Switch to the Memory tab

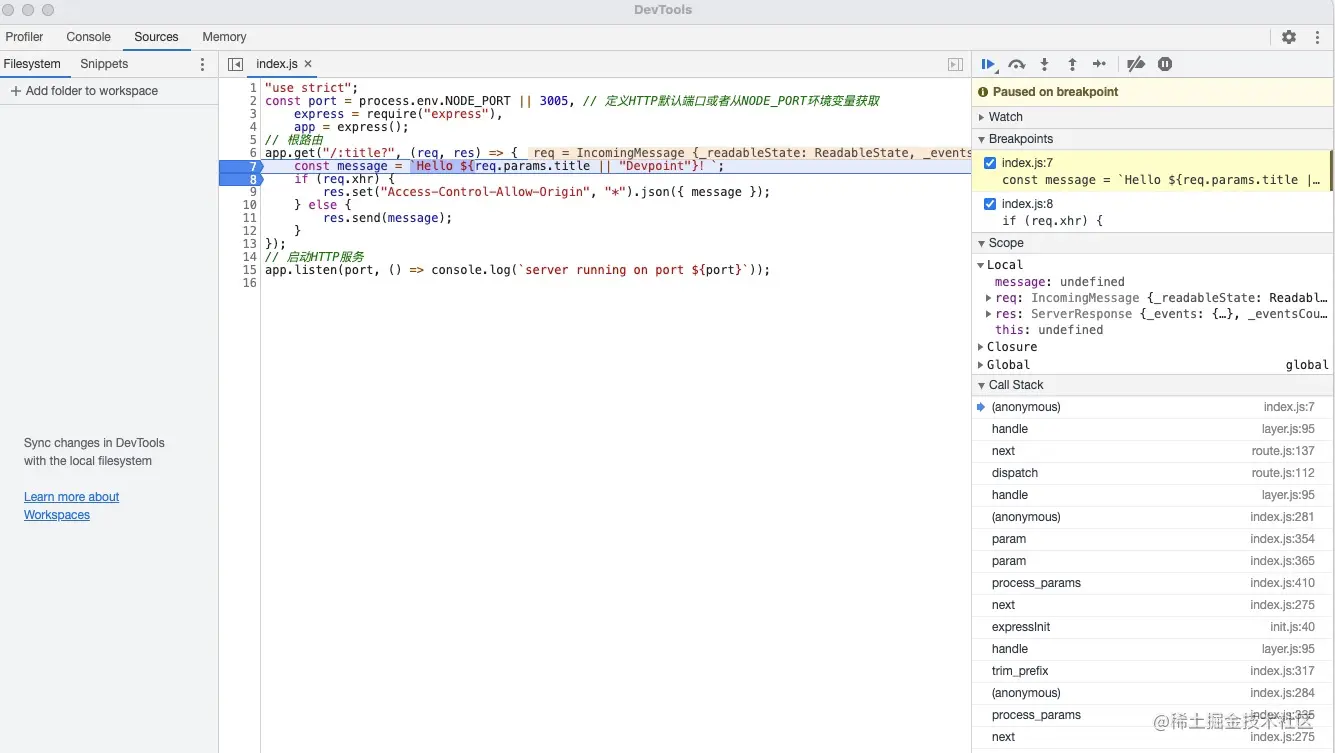click(224, 37)
